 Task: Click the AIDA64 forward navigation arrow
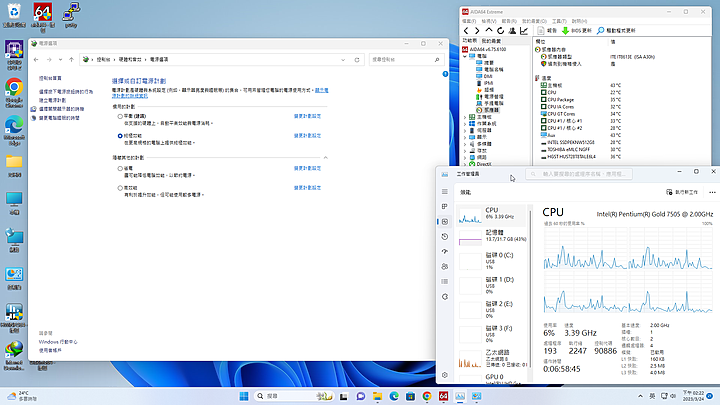tap(477, 31)
